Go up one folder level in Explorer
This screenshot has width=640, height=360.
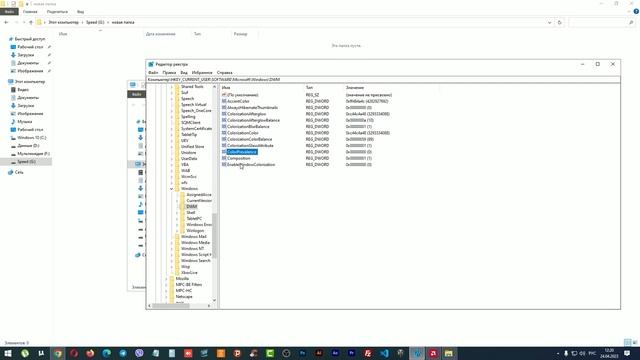(31, 22)
